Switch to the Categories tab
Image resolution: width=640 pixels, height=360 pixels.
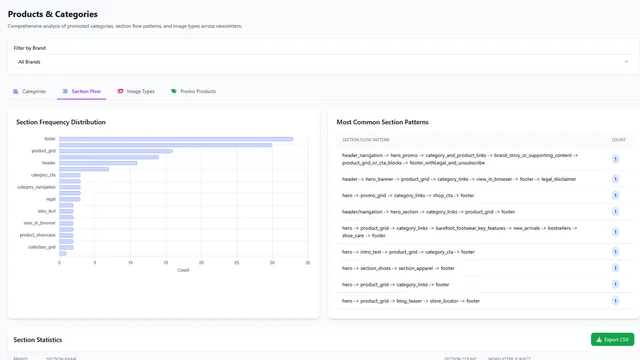coord(29,91)
